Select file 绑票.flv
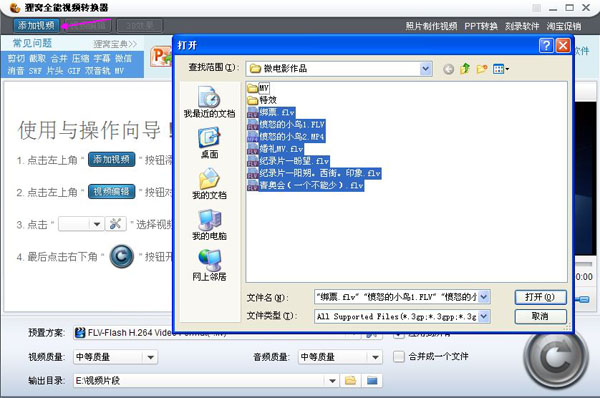 click(x=271, y=112)
